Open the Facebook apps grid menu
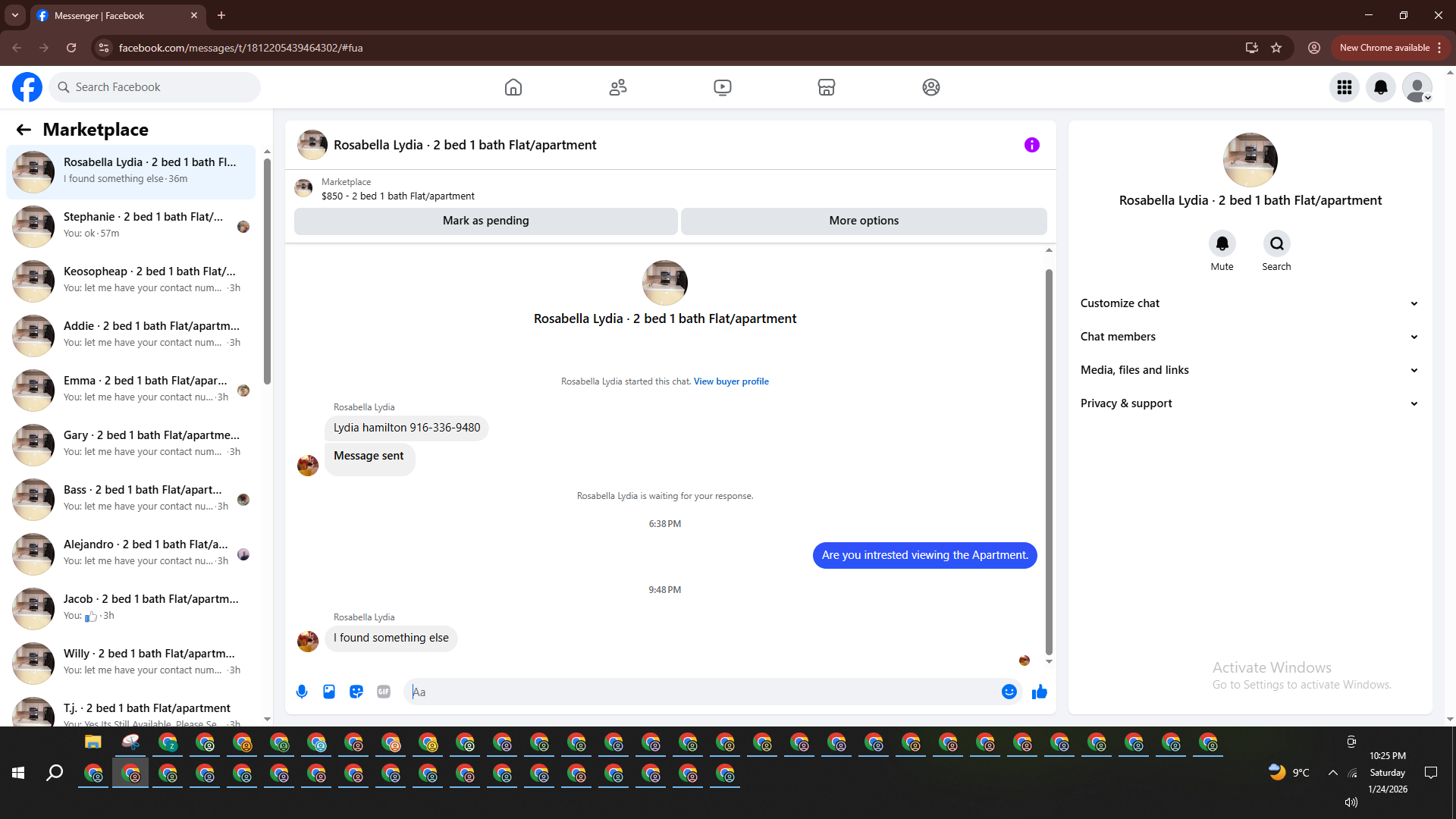The height and width of the screenshot is (819, 1456). pyautogui.click(x=1345, y=87)
